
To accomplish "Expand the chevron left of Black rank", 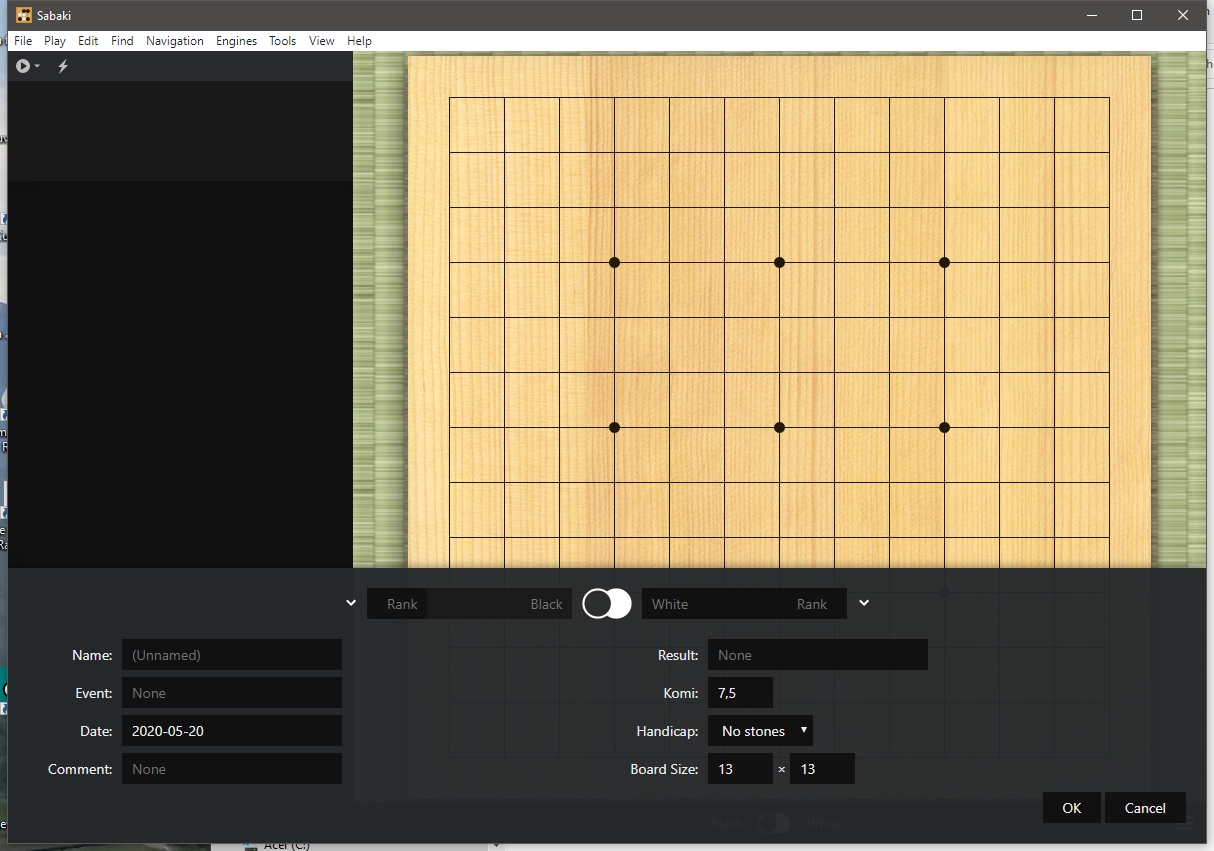I will (x=350, y=603).
